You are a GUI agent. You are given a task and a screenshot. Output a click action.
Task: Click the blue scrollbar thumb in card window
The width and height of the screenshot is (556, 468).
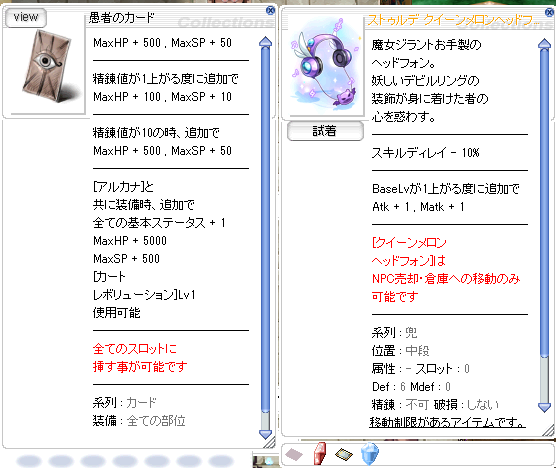[x=265, y=230]
